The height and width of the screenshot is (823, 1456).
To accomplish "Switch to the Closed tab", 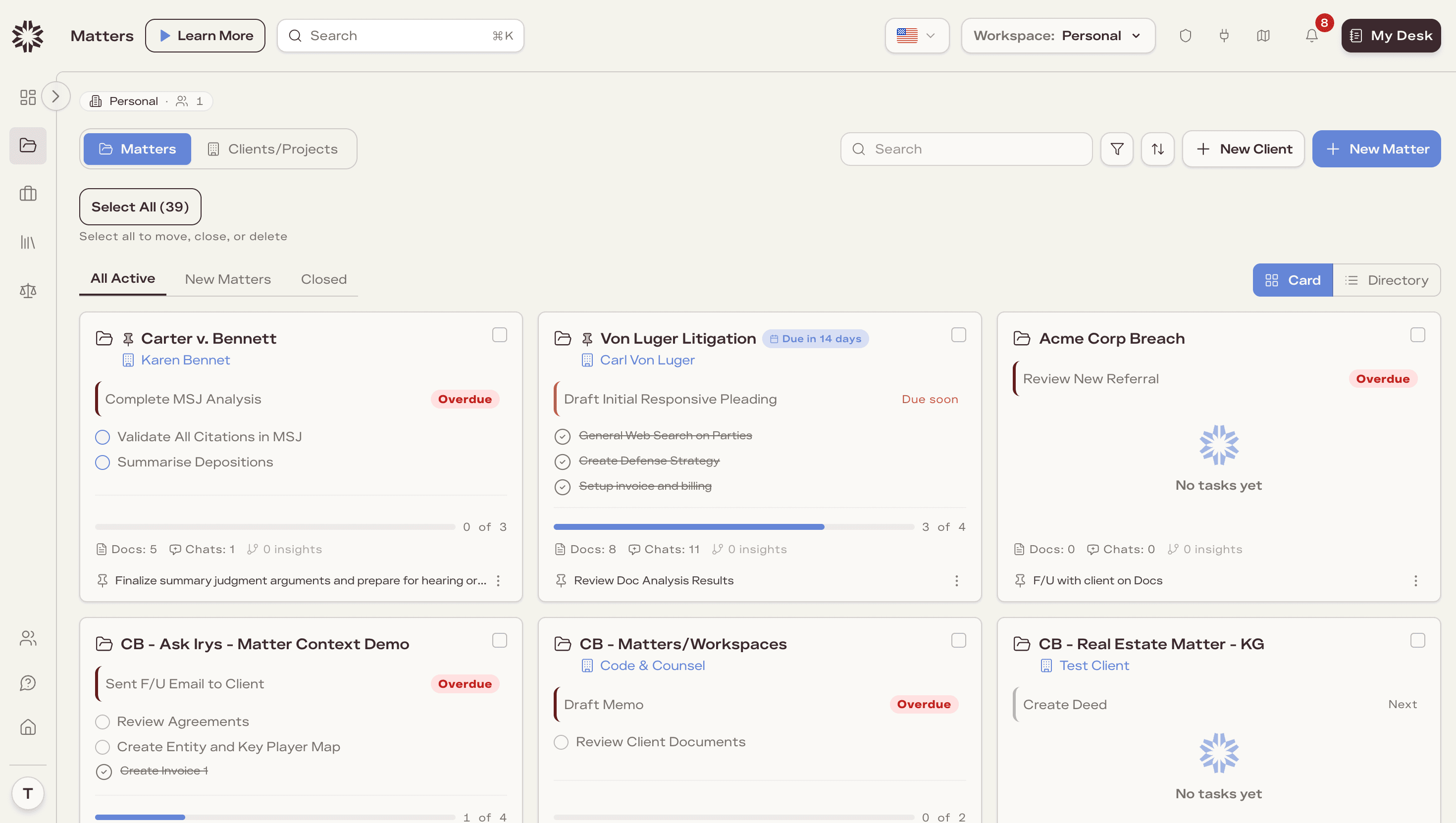I will [323, 279].
